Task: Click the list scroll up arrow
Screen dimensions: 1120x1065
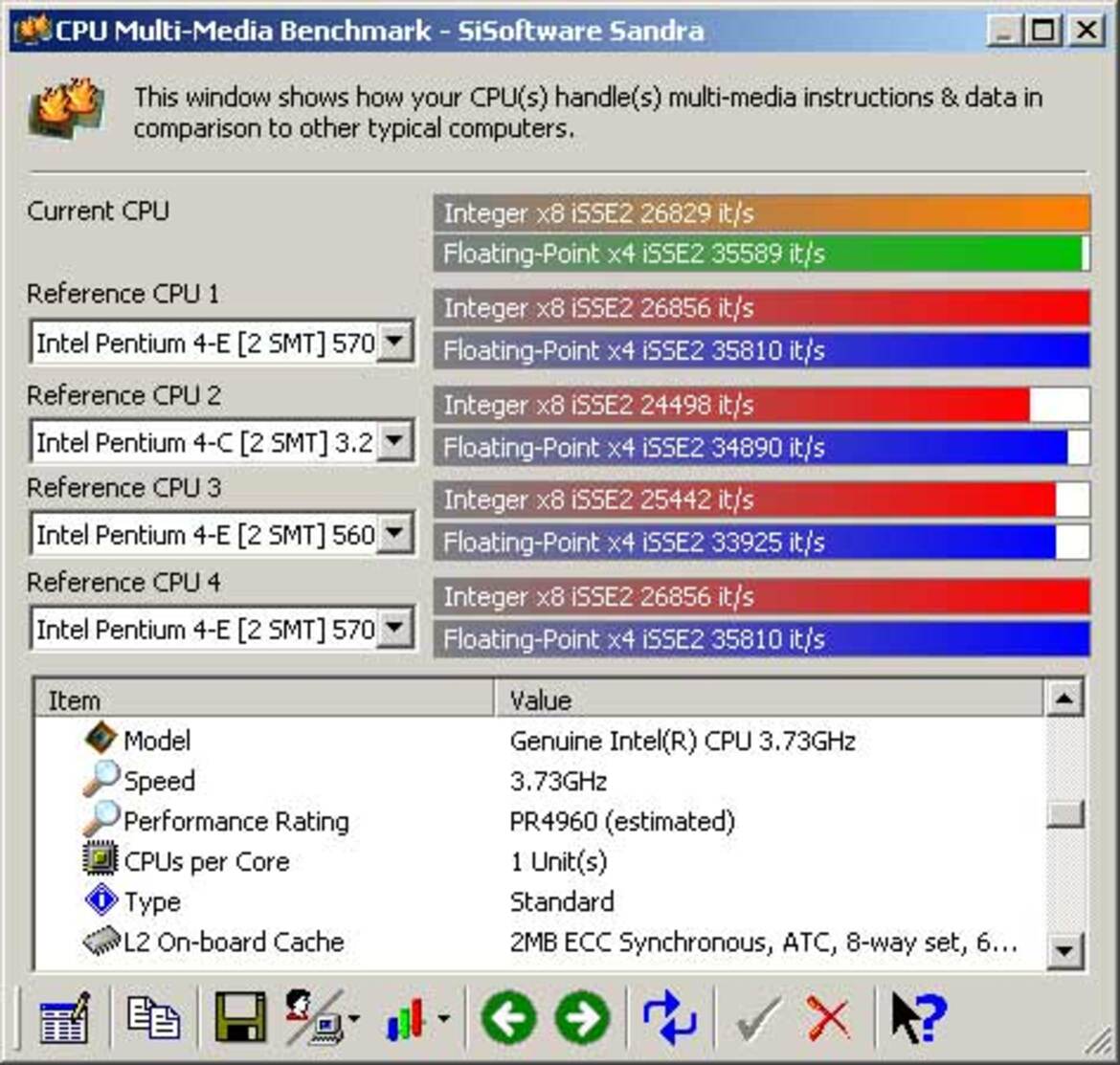Action: [x=1064, y=699]
